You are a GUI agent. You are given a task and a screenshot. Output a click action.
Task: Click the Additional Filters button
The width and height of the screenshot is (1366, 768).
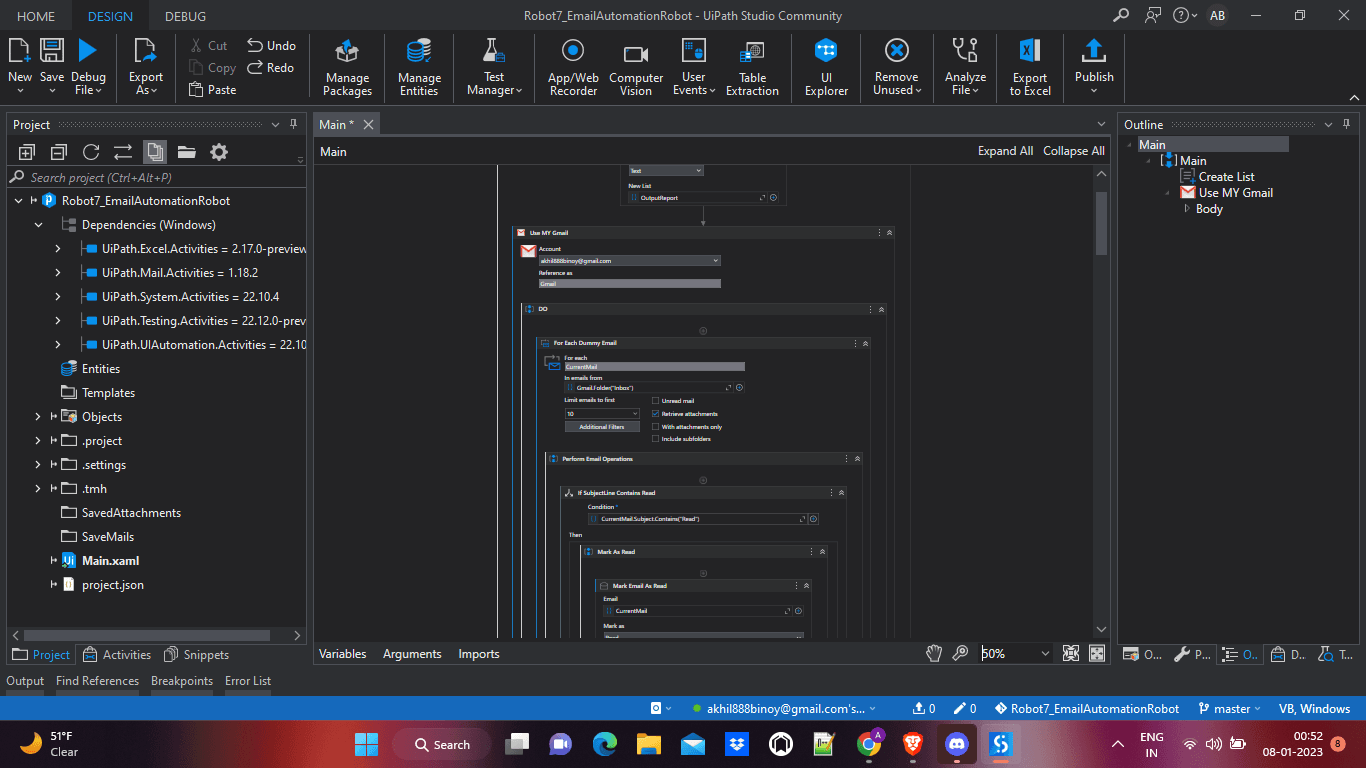tap(602, 426)
